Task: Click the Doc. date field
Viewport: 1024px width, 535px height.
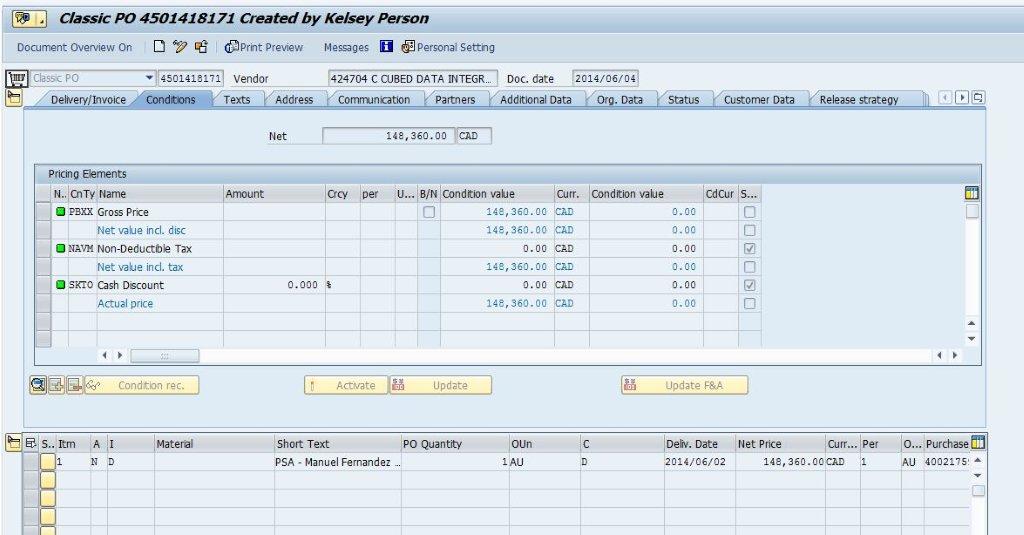Action: [x=604, y=78]
